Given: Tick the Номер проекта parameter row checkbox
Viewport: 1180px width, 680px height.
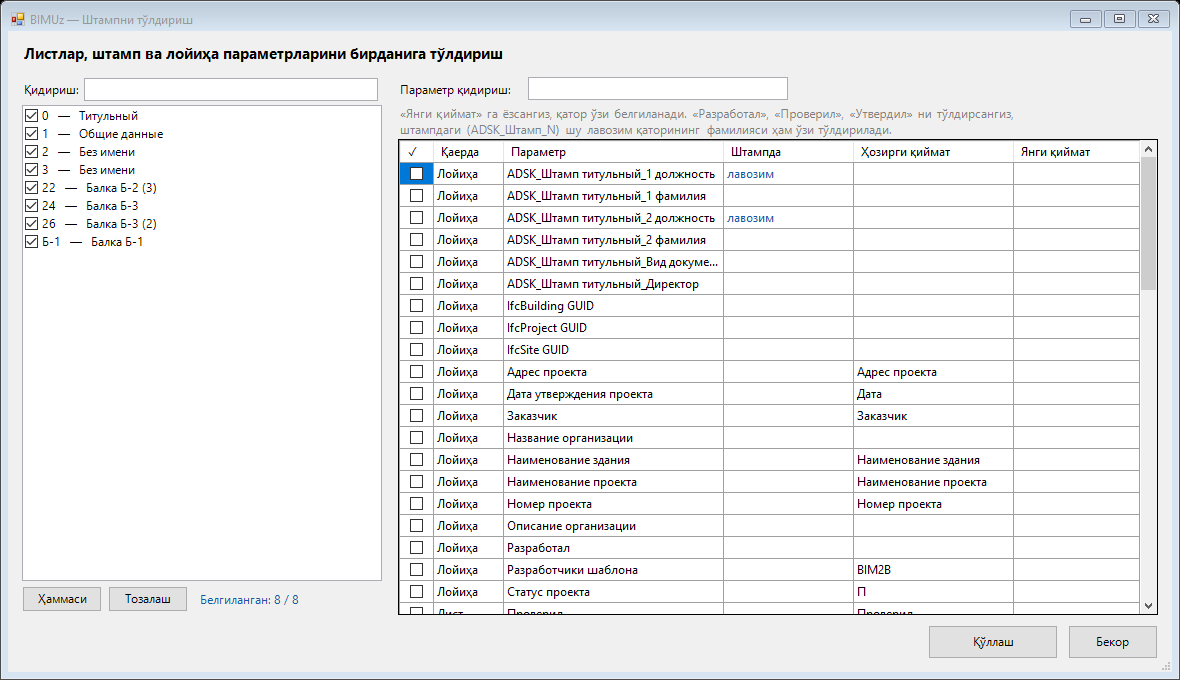Looking at the screenshot, I should tap(416, 504).
